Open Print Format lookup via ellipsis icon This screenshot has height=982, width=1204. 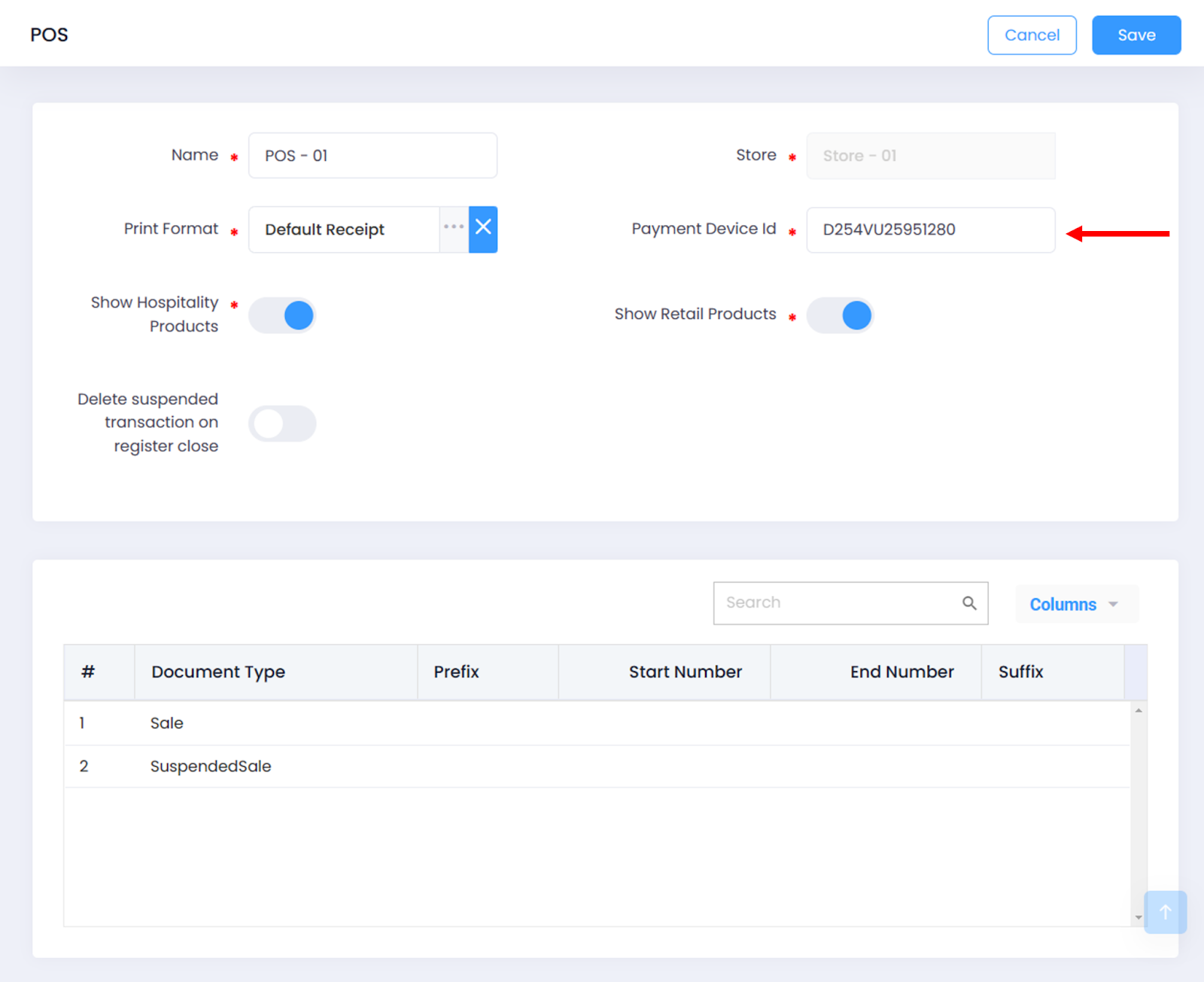(454, 227)
